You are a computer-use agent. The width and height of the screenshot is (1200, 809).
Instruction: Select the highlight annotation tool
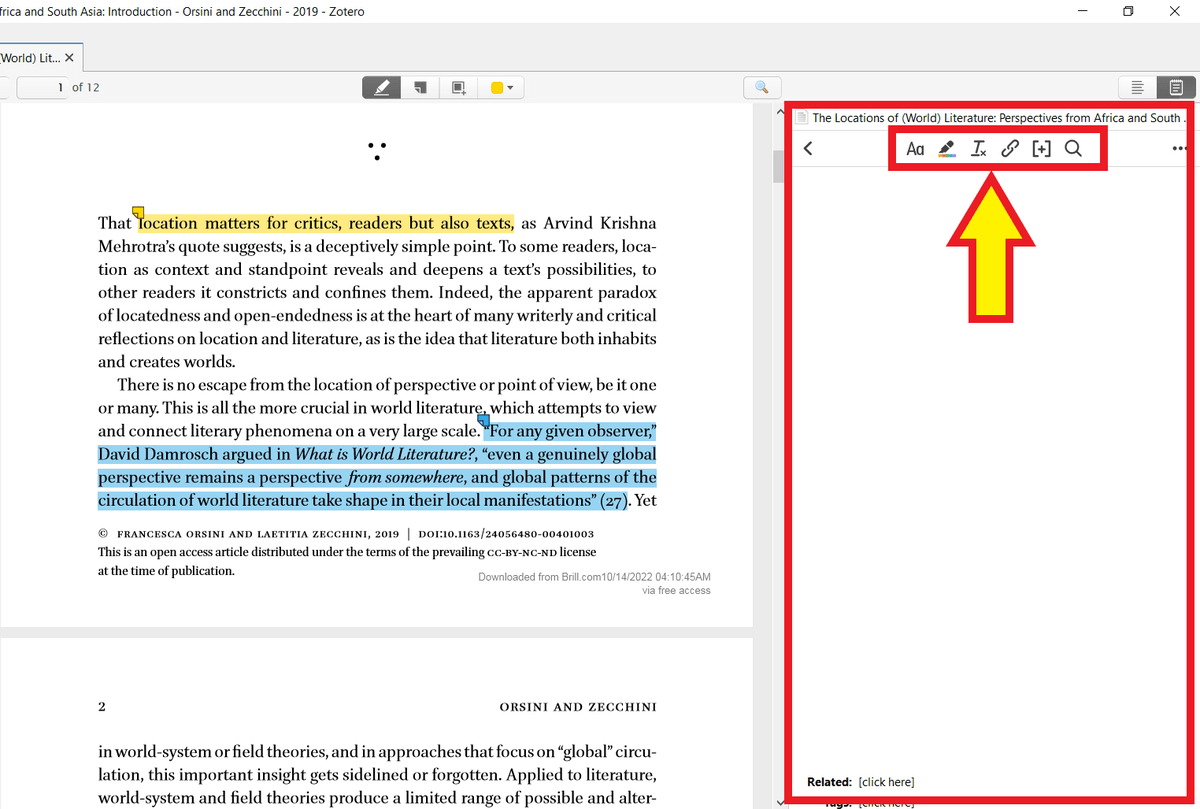[381, 87]
